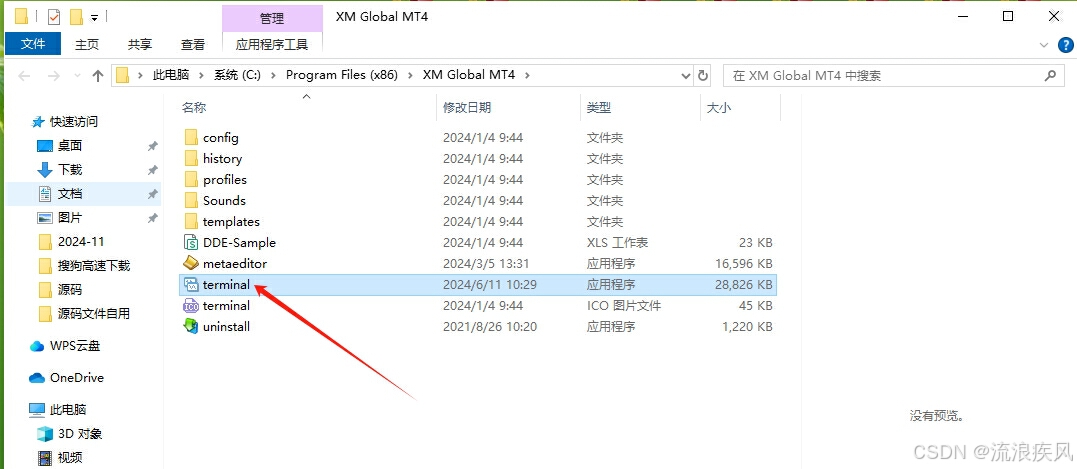Expand path chevron after 系统 (C:)

273,76
